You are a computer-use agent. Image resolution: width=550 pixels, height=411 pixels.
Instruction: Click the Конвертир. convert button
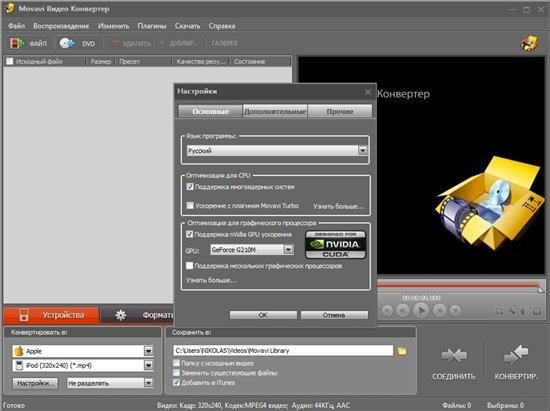[516, 363]
